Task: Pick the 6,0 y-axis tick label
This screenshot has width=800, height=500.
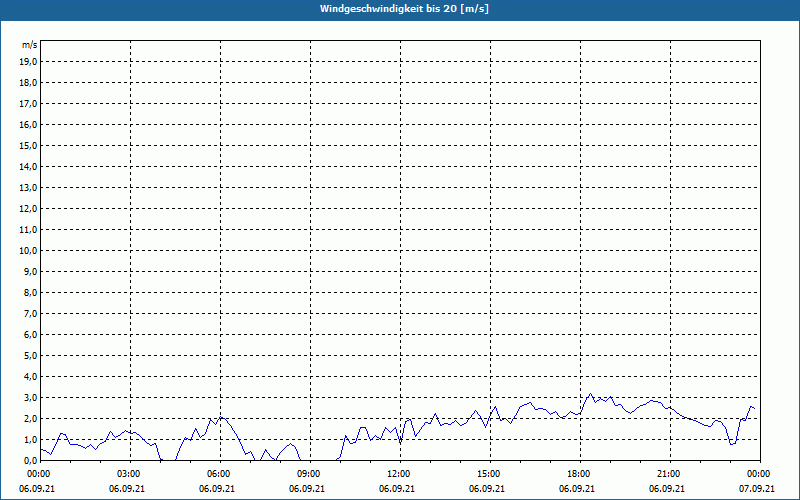Action: pyautogui.click(x=31, y=335)
